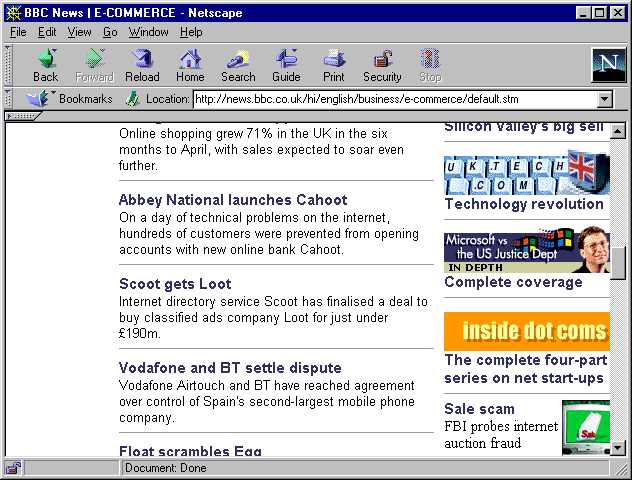Click the Forward navigation icon
The image size is (632, 480).
click(x=95, y=58)
